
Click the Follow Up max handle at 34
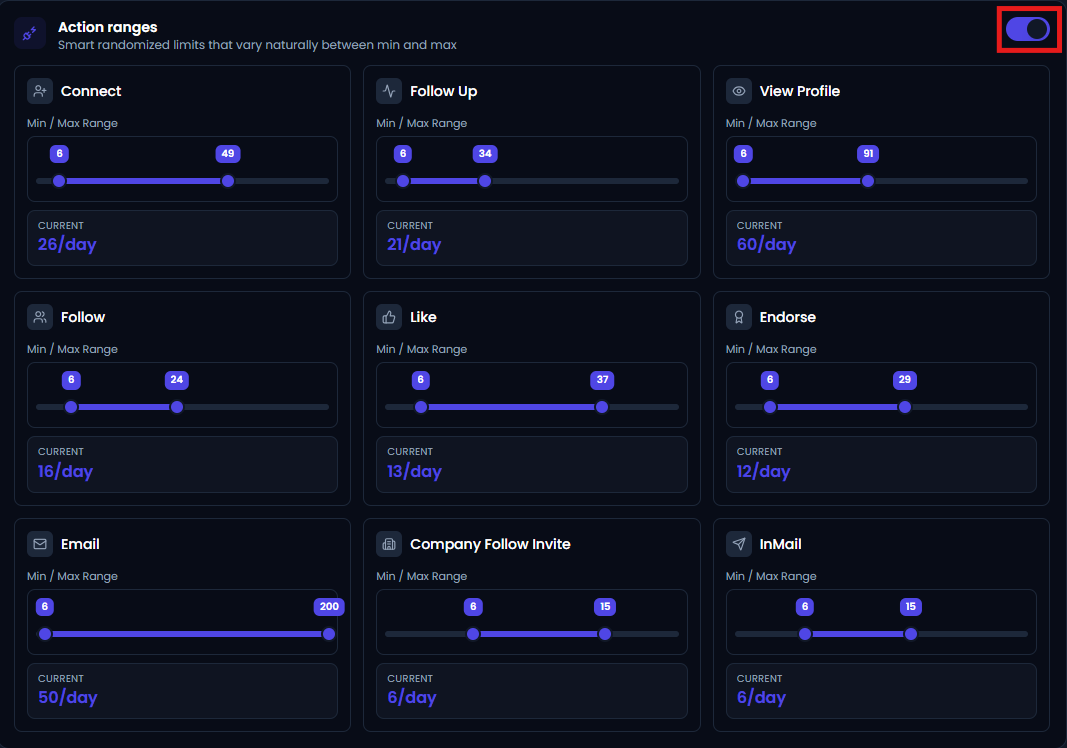tap(485, 181)
